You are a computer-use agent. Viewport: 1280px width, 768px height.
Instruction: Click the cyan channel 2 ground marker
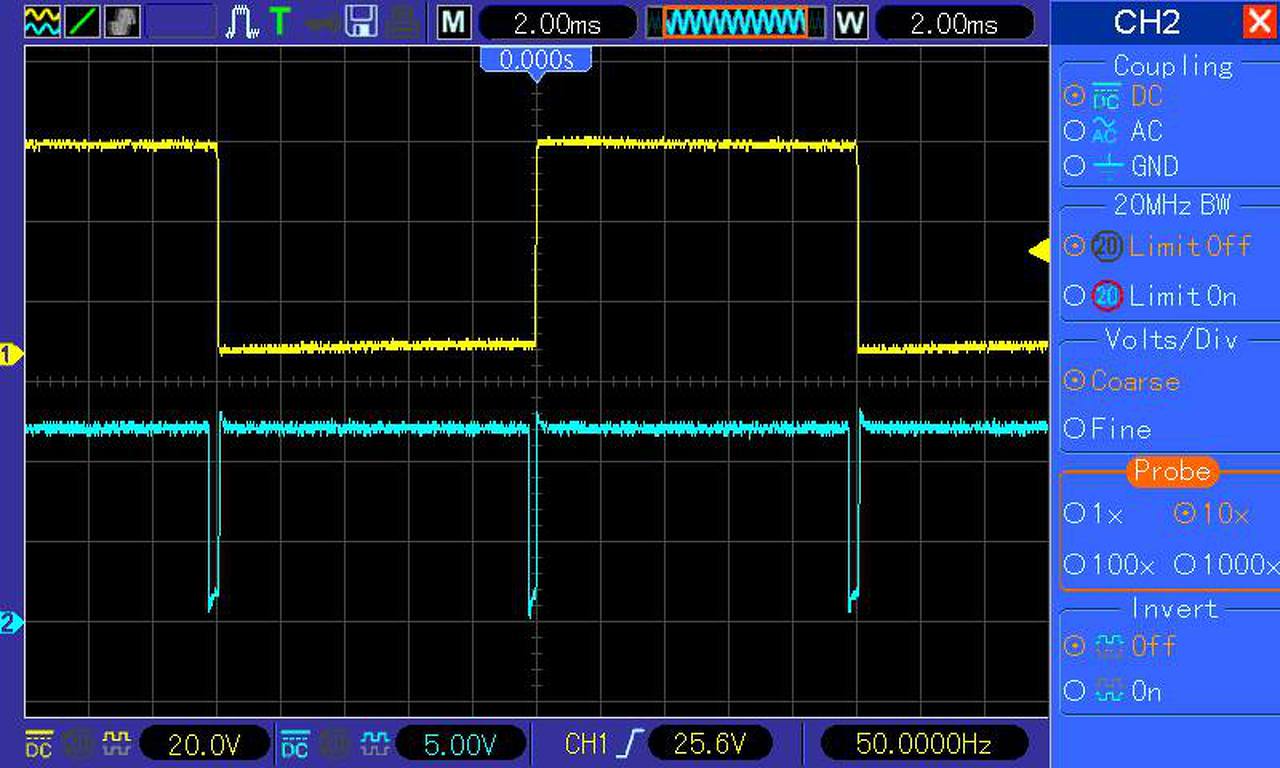tap(11, 623)
